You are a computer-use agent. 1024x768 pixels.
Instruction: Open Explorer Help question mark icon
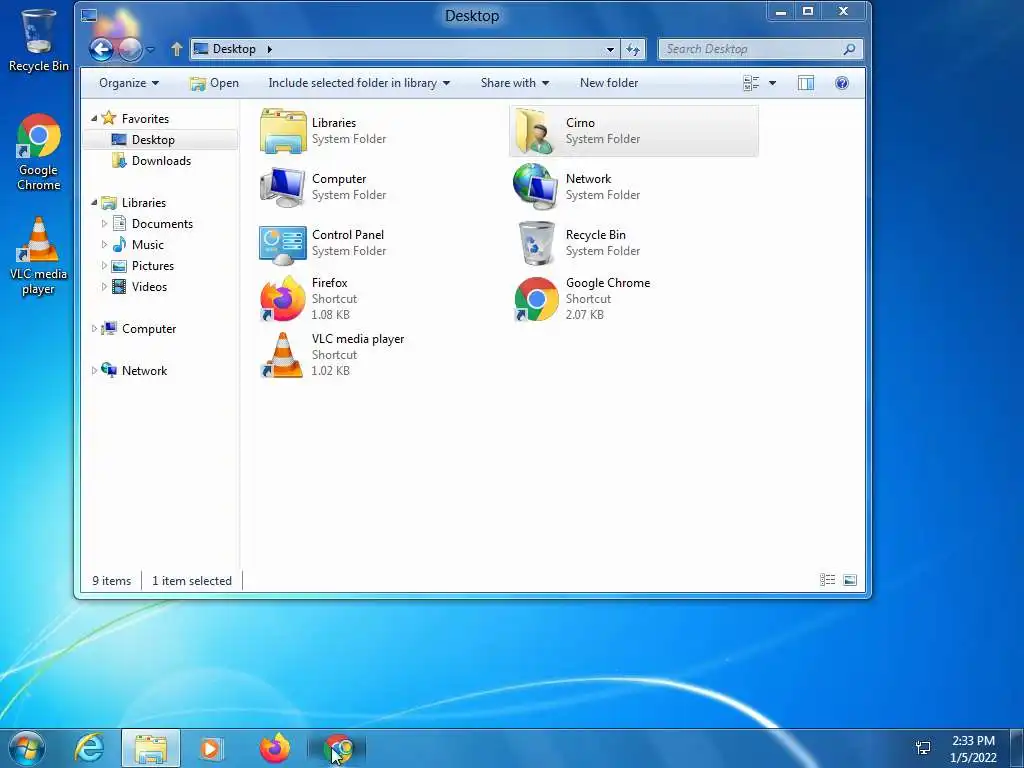pos(842,83)
